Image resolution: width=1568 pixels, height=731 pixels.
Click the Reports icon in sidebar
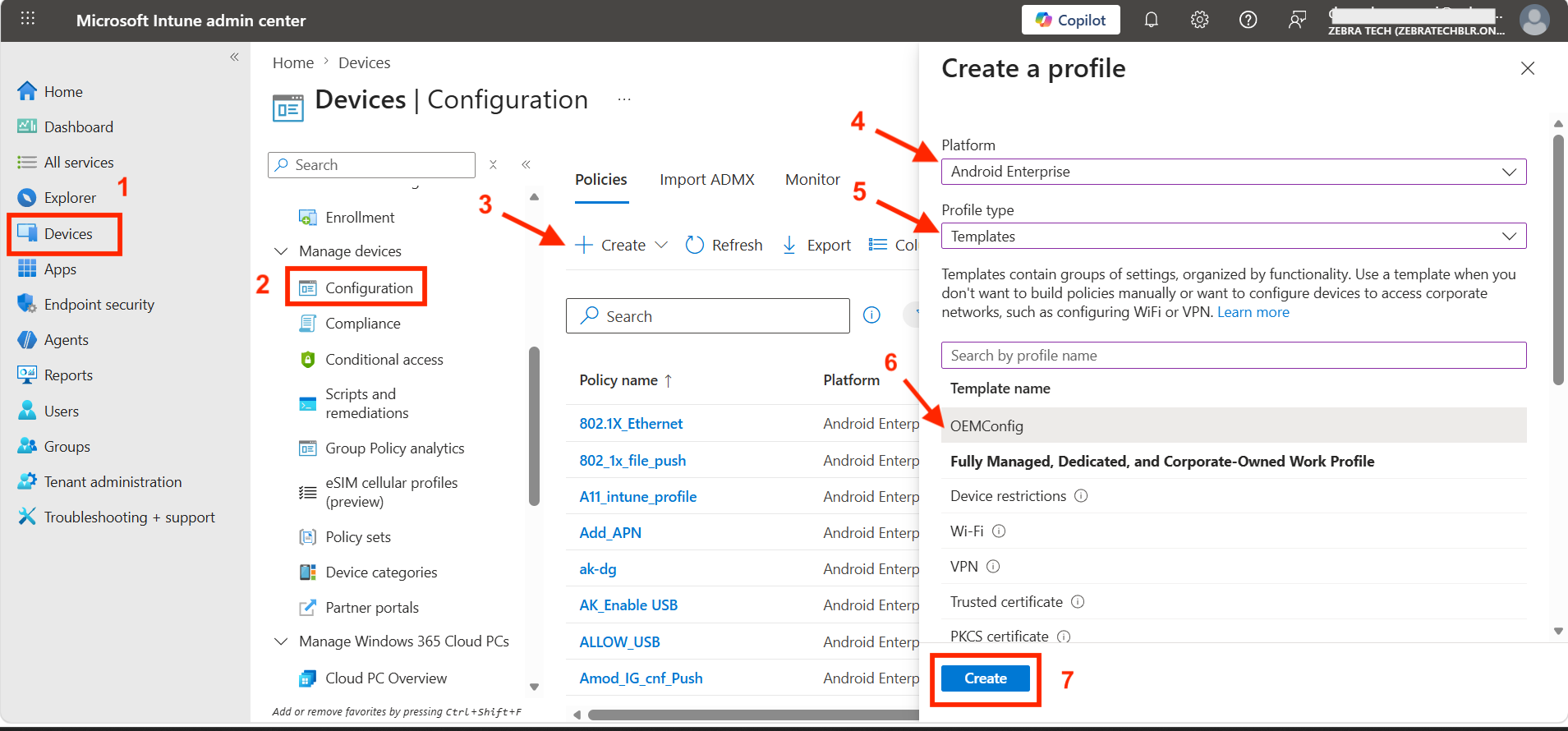tap(27, 375)
